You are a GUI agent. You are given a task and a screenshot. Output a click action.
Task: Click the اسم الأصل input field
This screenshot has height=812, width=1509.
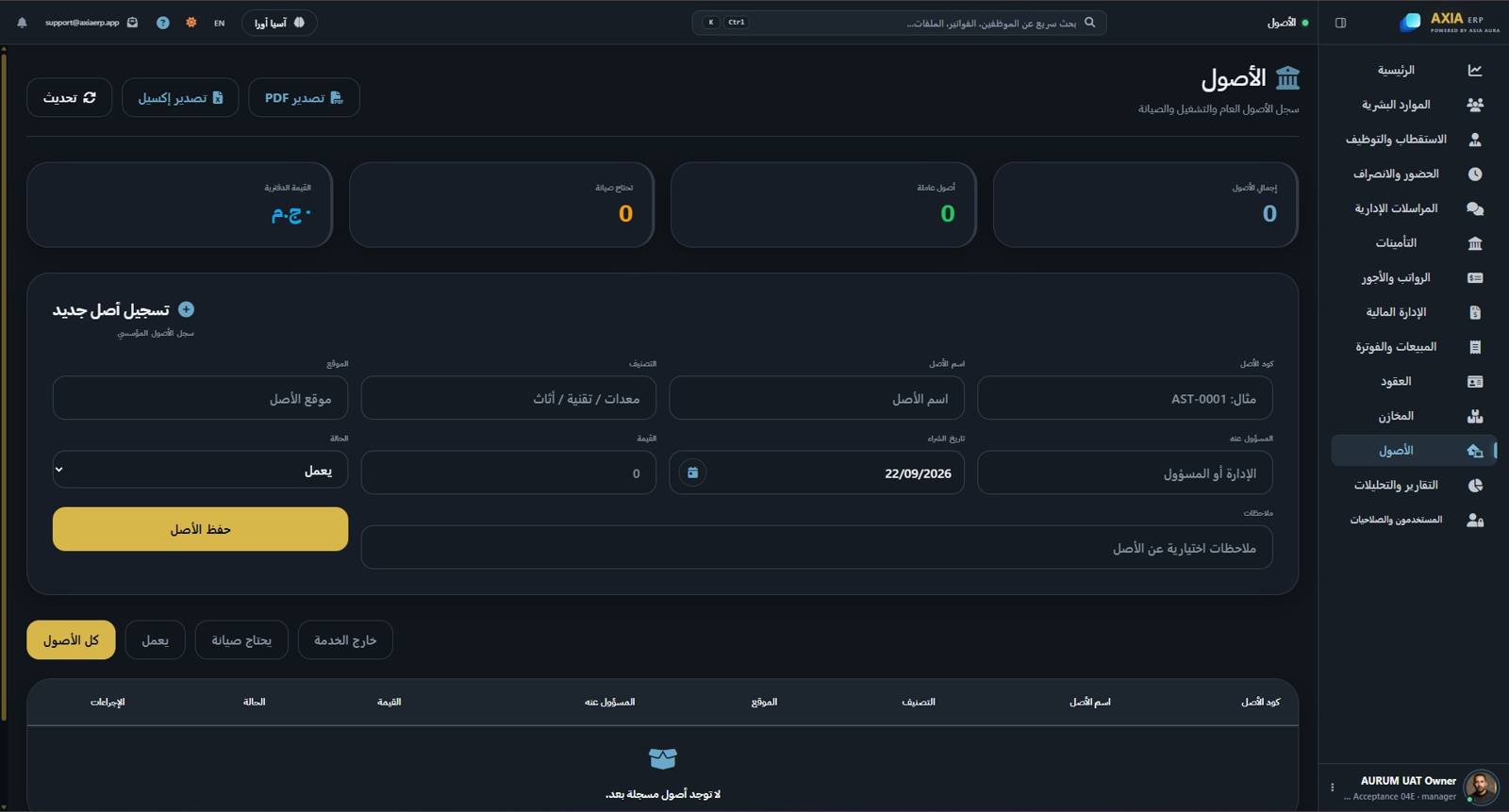click(817, 398)
